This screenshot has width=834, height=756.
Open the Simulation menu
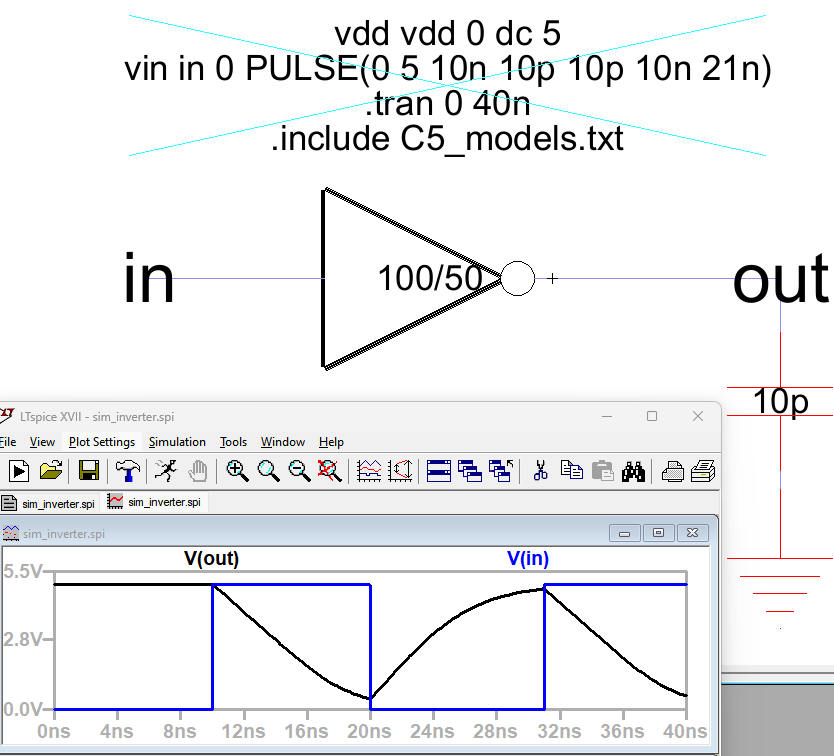[x=177, y=441]
